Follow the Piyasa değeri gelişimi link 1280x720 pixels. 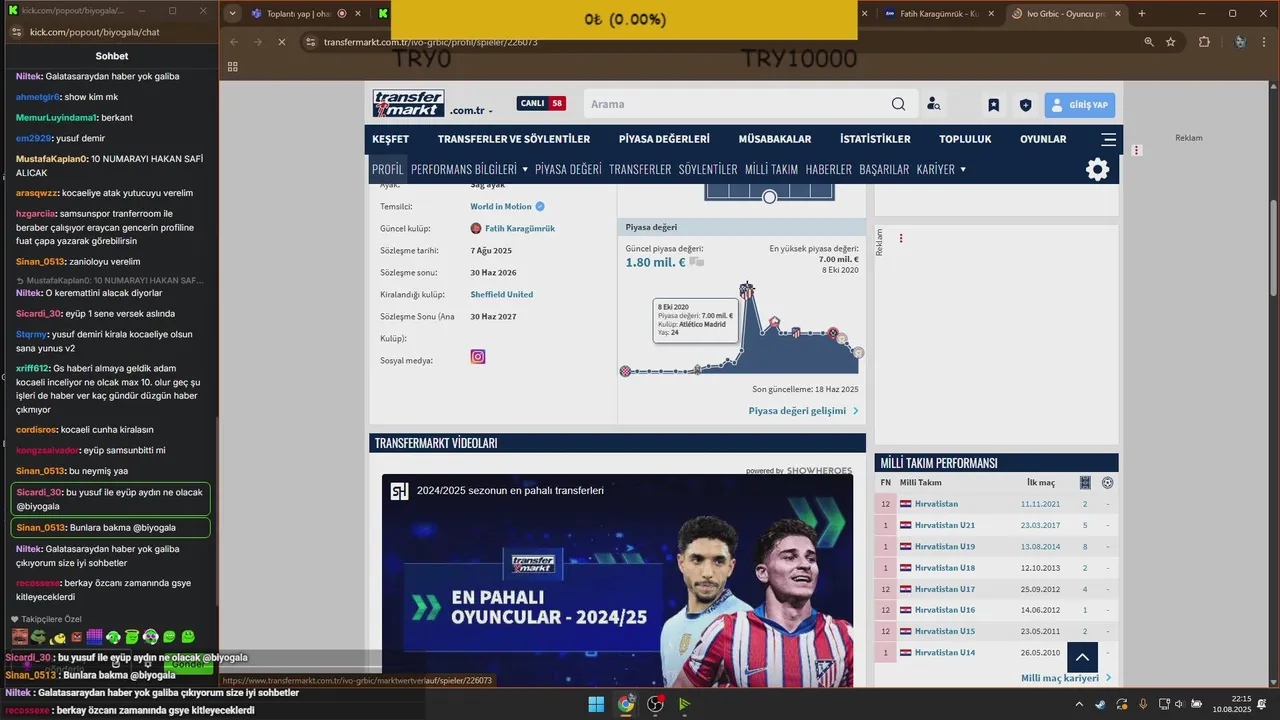803,411
